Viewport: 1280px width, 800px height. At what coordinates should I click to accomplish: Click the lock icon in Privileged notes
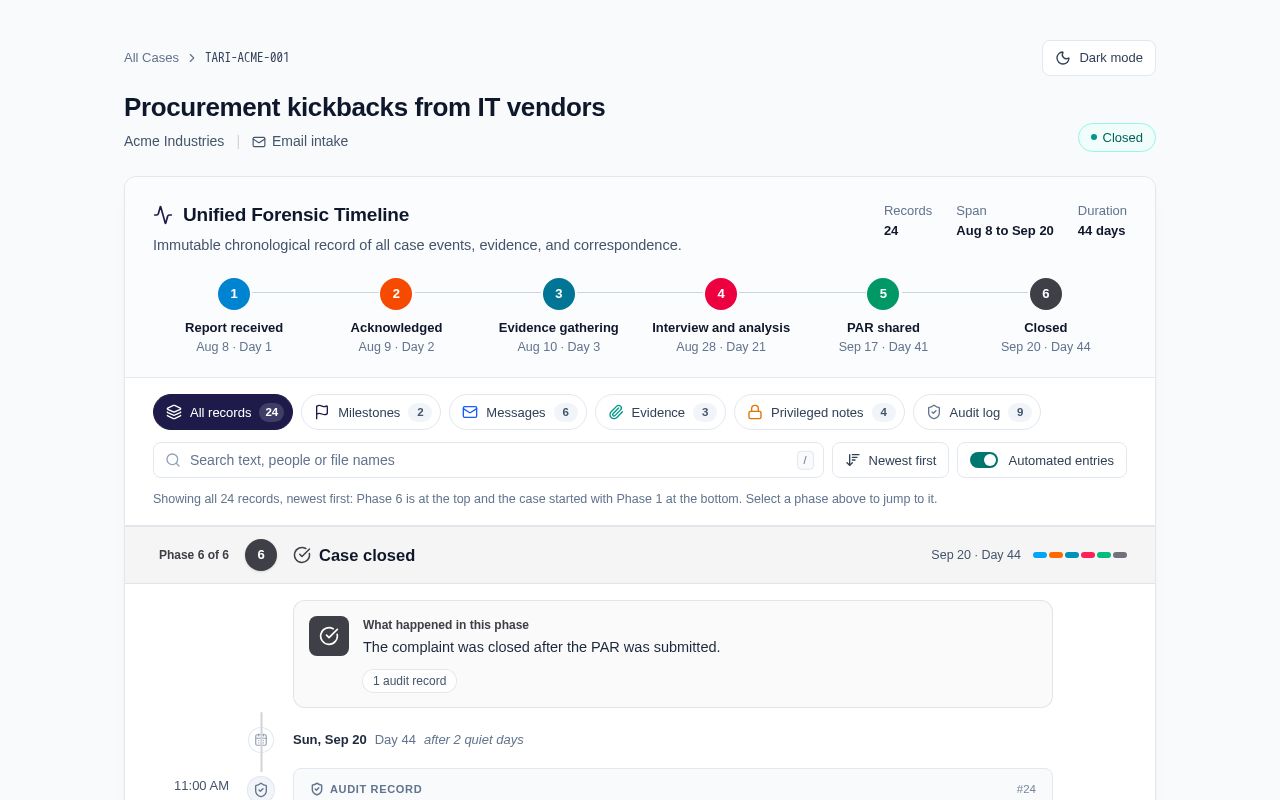click(755, 412)
